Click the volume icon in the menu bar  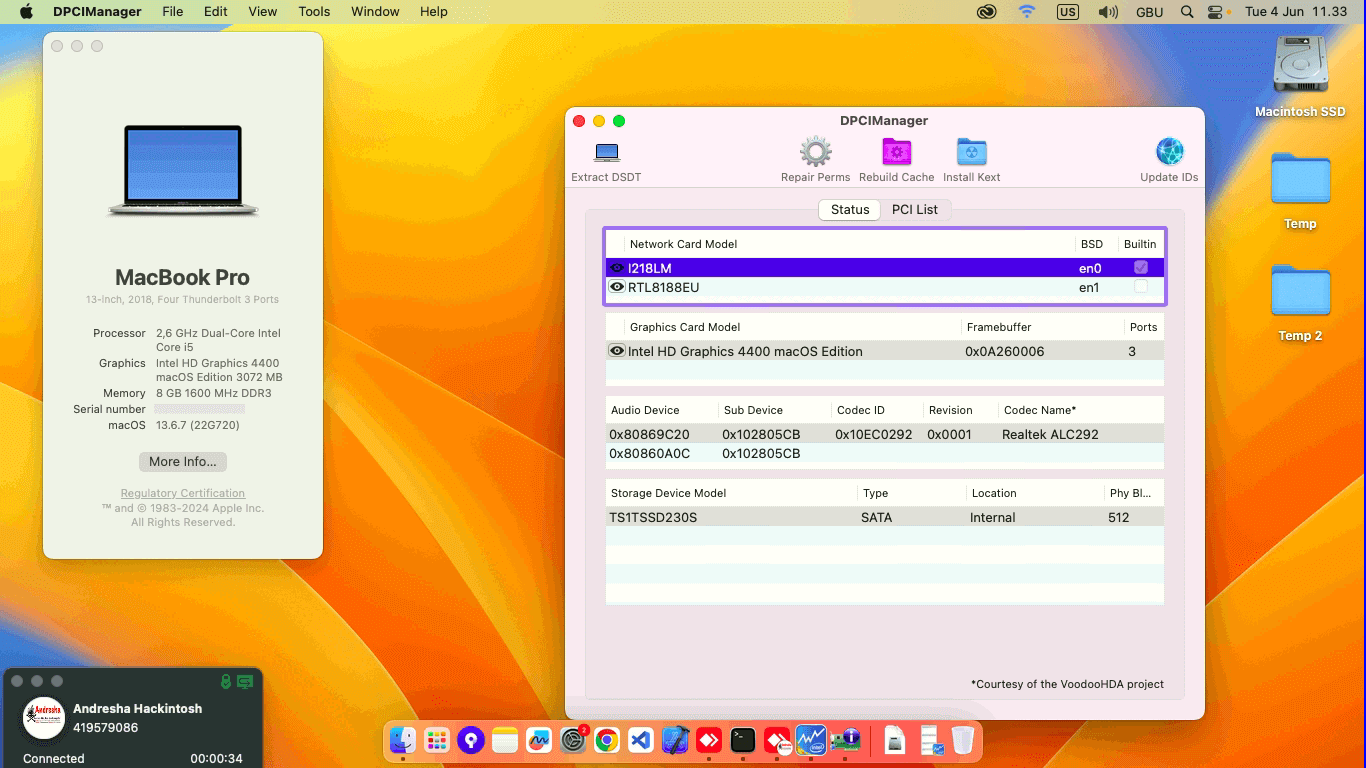[1108, 12]
